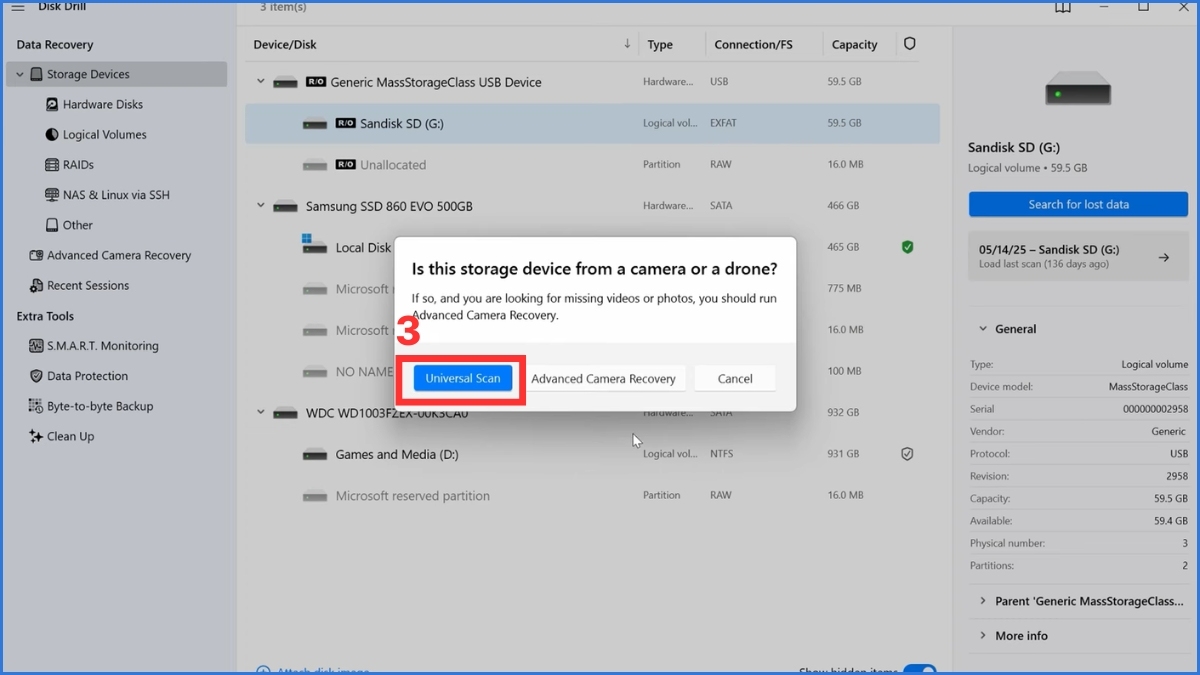Click the Revision value 2958
The width and height of the screenshot is (1200, 675).
coord(1177,476)
